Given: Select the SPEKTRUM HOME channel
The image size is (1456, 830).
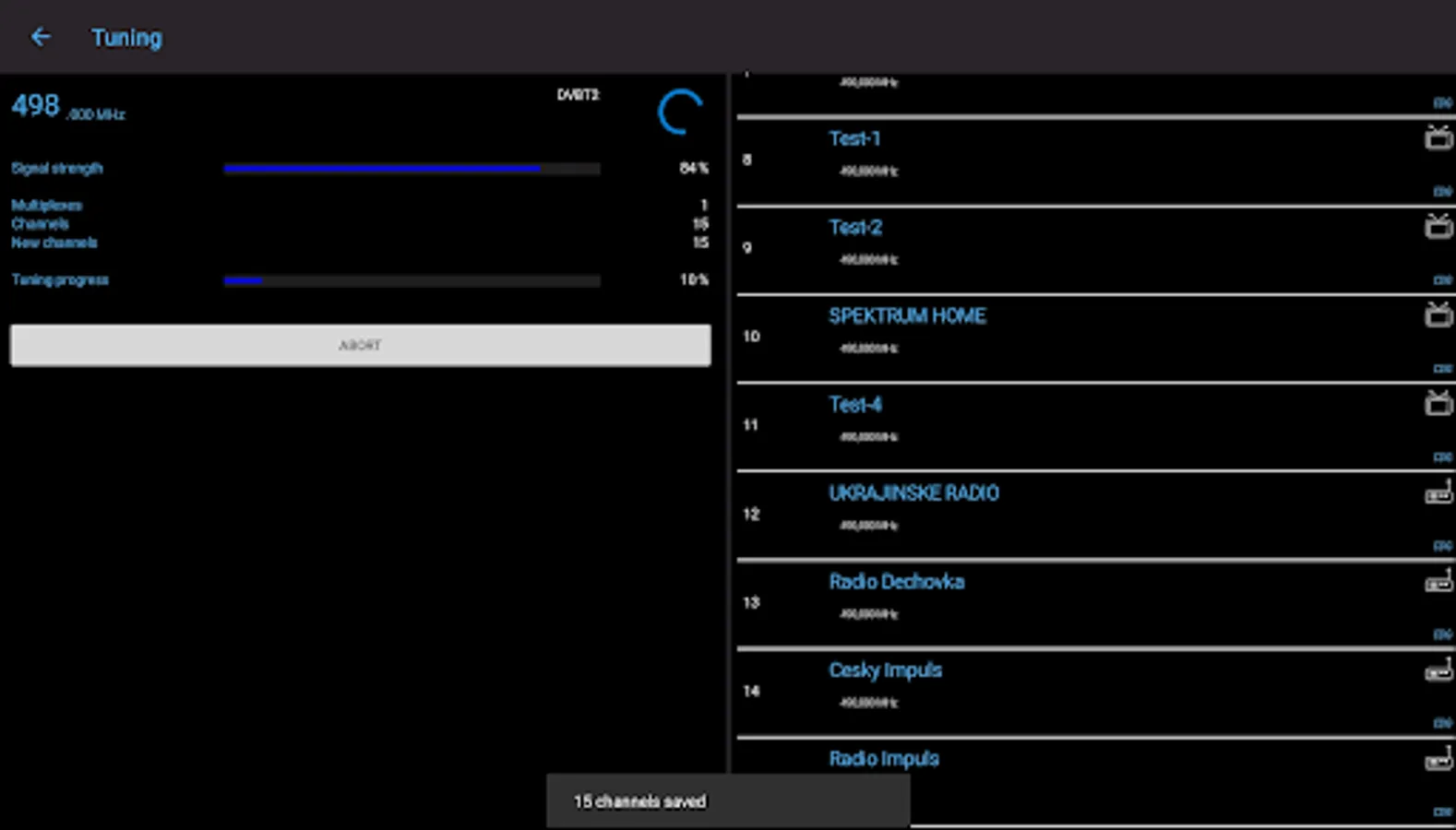Looking at the screenshot, I should pos(1095,338).
